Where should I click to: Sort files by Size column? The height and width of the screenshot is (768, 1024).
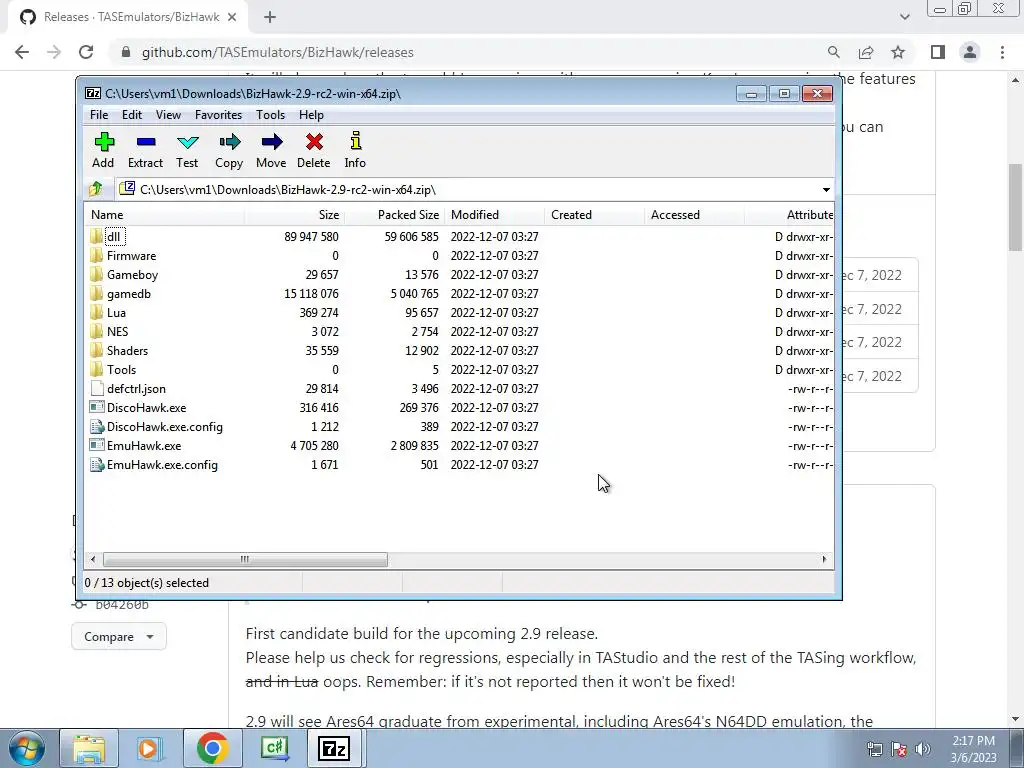tap(295, 214)
